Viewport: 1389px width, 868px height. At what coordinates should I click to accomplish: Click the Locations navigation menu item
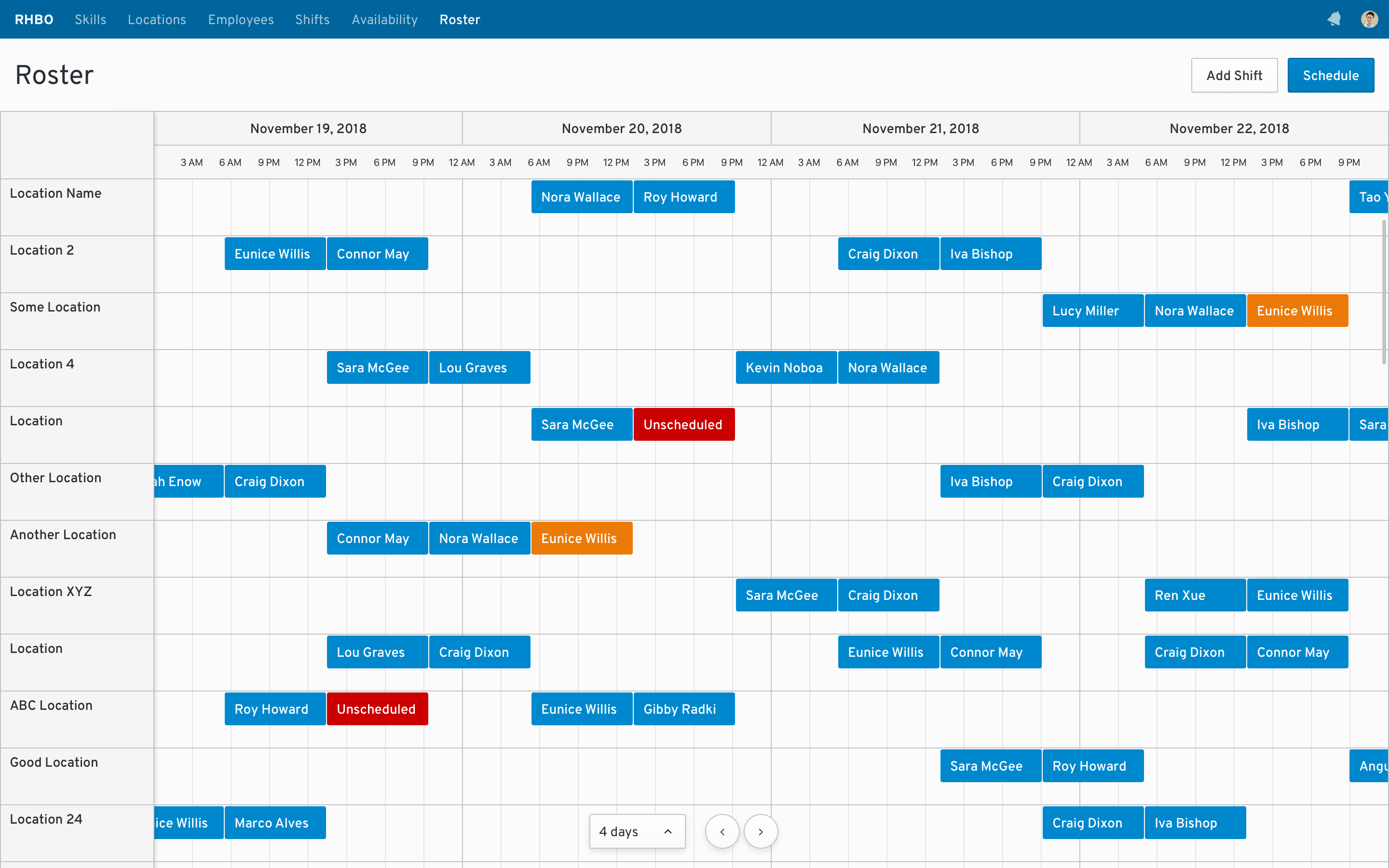(157, 19)
